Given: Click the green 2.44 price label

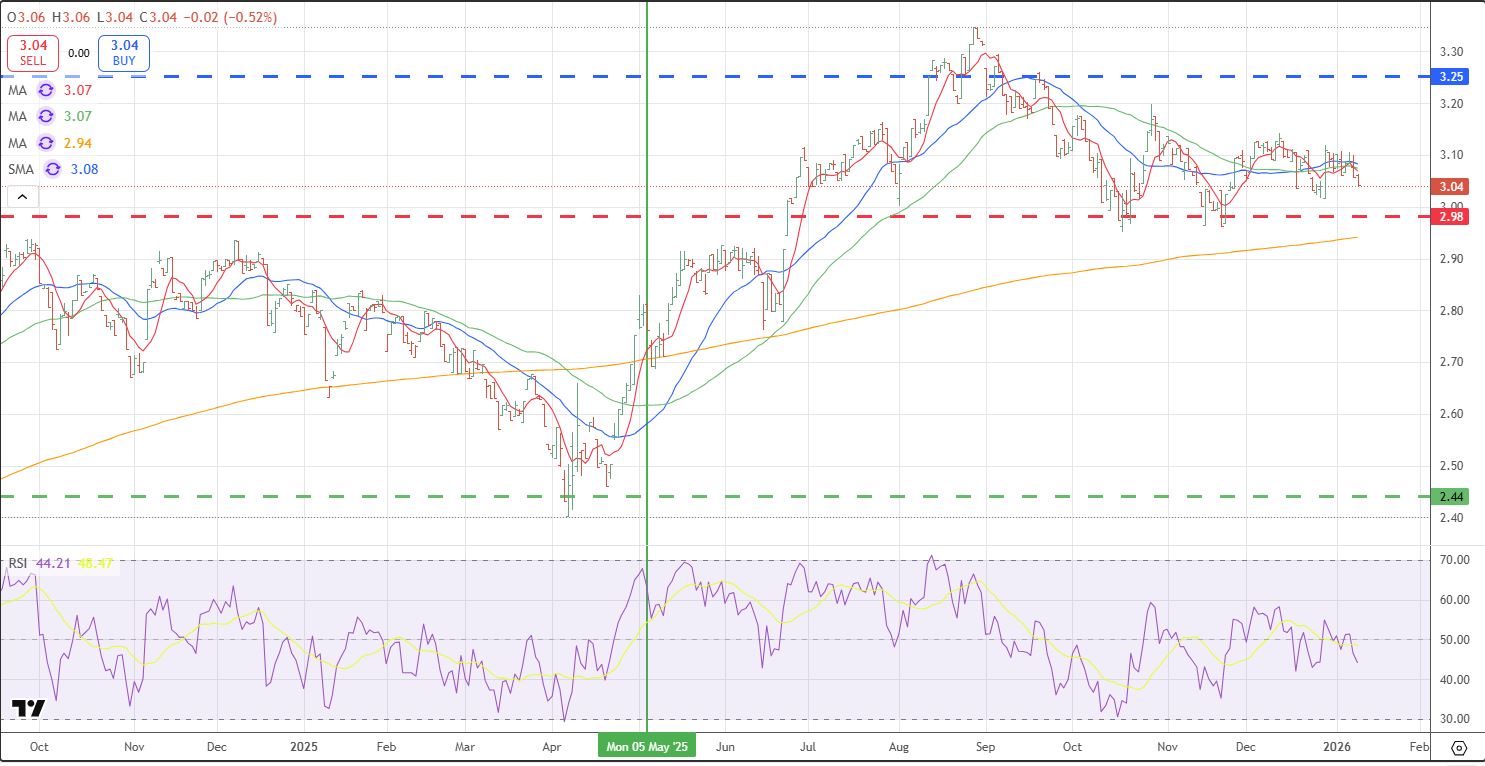Looking at the screenshot, I should pyautogui.click(x=1451, y=496).
